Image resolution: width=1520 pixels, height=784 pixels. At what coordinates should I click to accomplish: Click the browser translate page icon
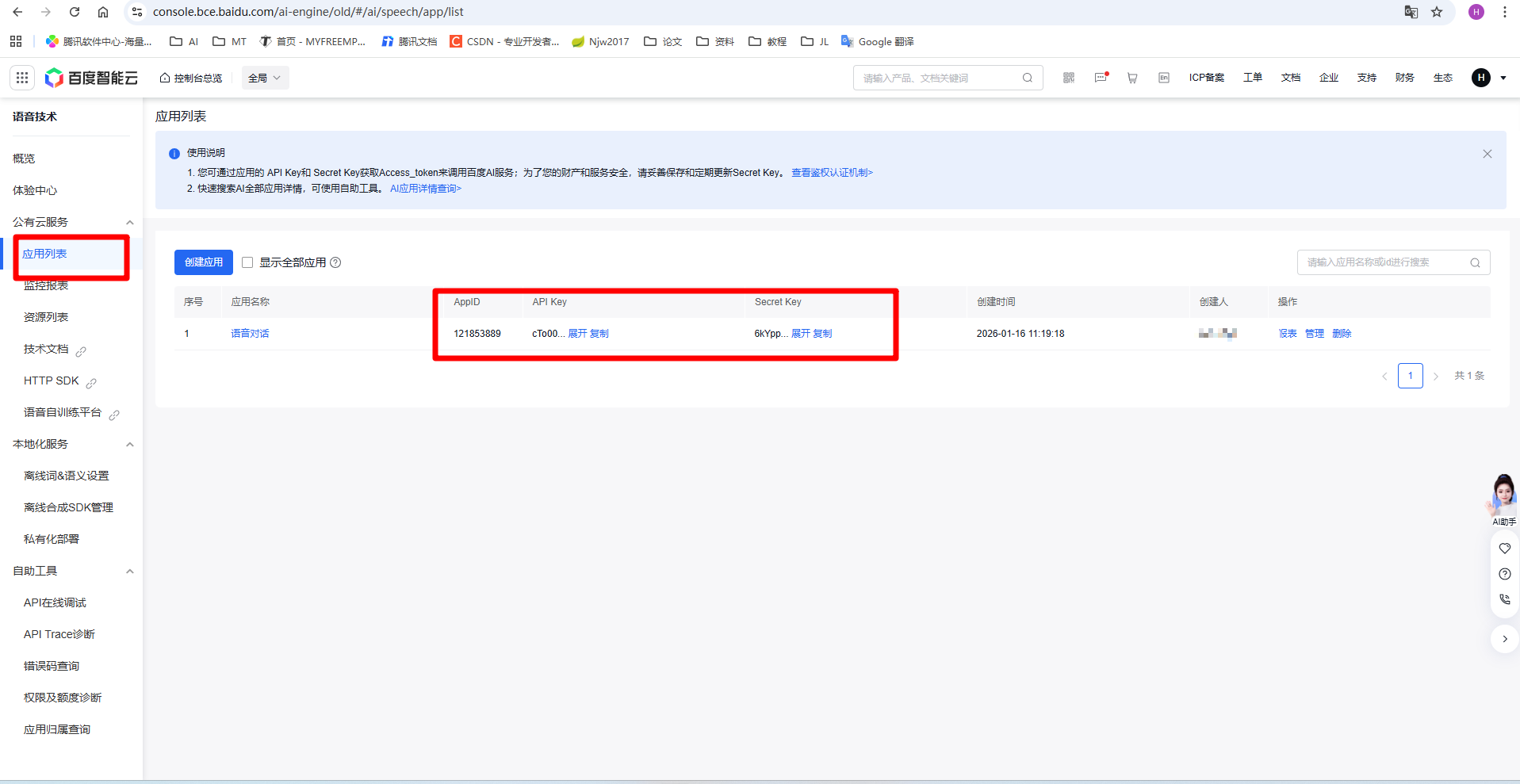point(1411,12)
